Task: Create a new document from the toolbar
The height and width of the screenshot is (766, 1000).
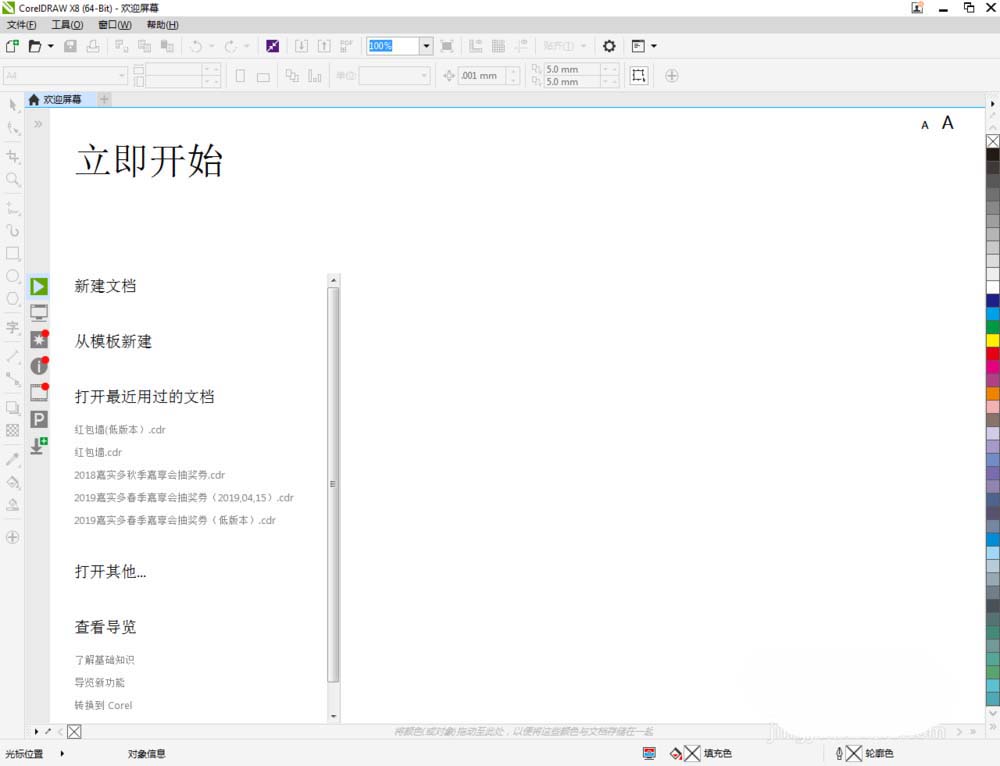Action: click(12, 46)
